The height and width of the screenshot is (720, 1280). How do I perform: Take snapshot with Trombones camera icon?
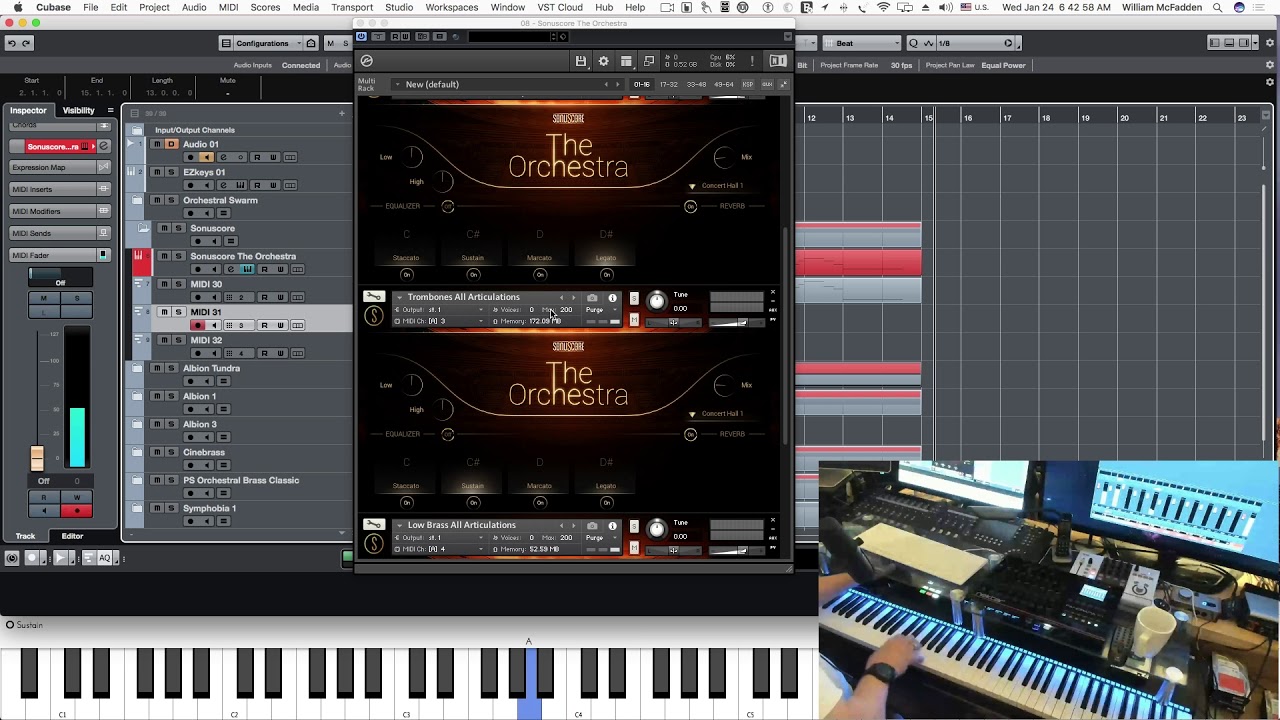[592, 298]
